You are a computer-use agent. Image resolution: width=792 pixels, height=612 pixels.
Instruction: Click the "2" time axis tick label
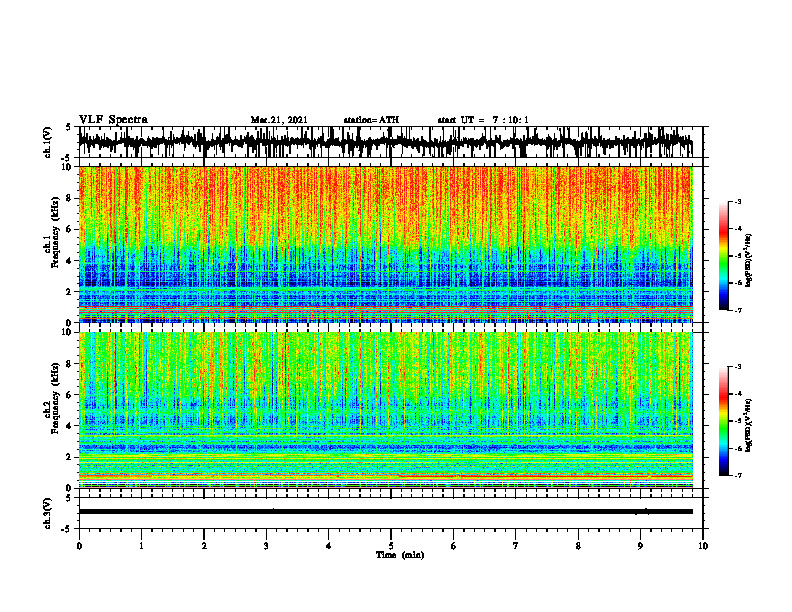(204, 546)
